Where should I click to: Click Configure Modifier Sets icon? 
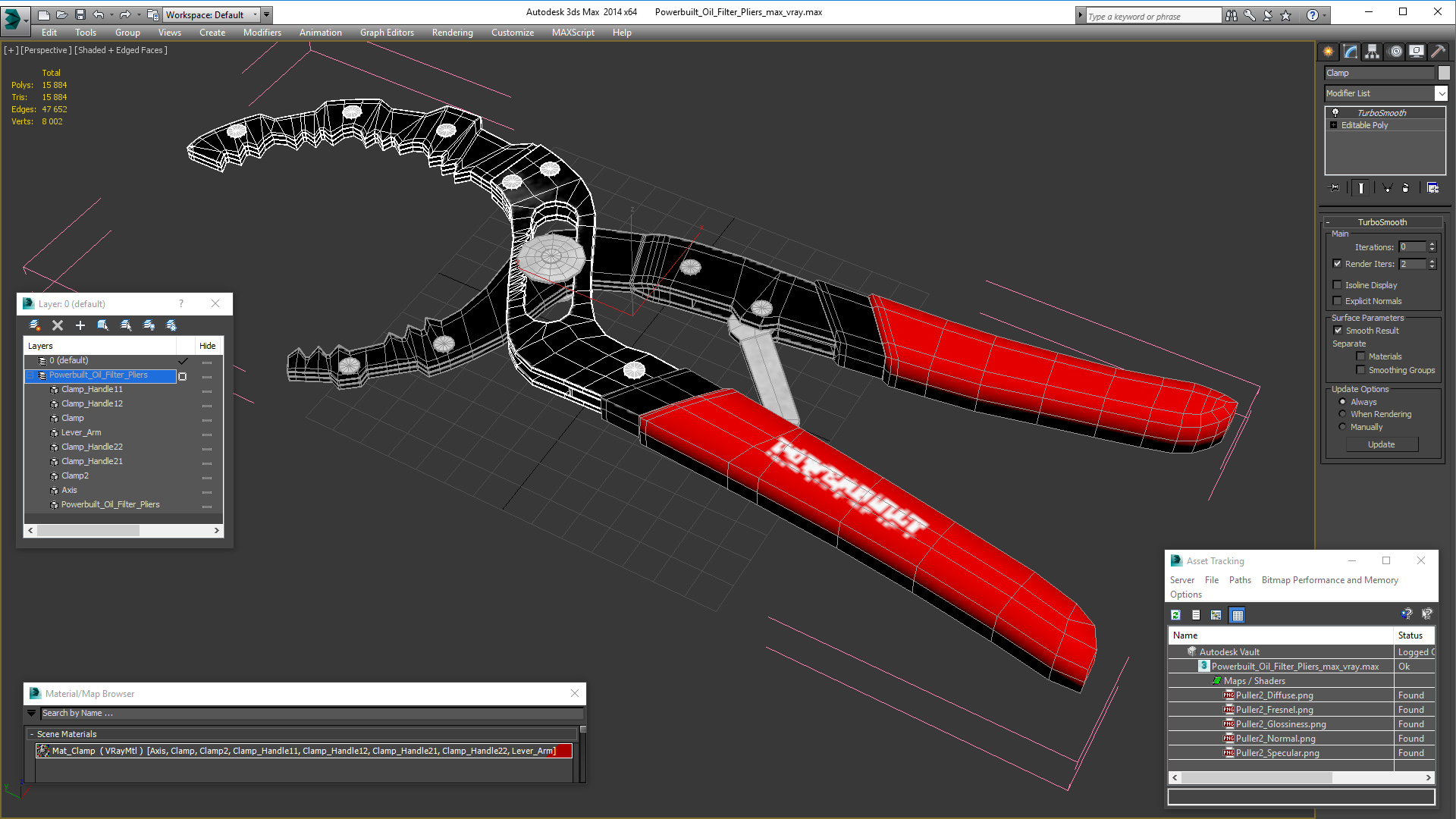click(1432, 188)
